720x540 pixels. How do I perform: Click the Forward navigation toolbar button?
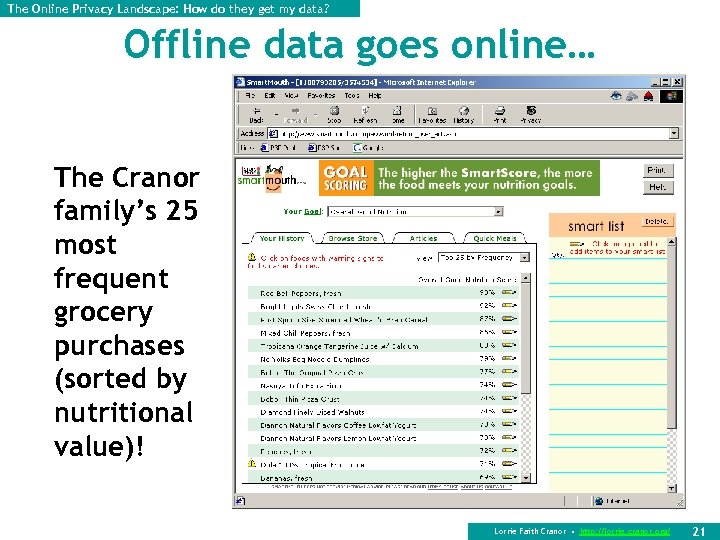click(295, 115)
